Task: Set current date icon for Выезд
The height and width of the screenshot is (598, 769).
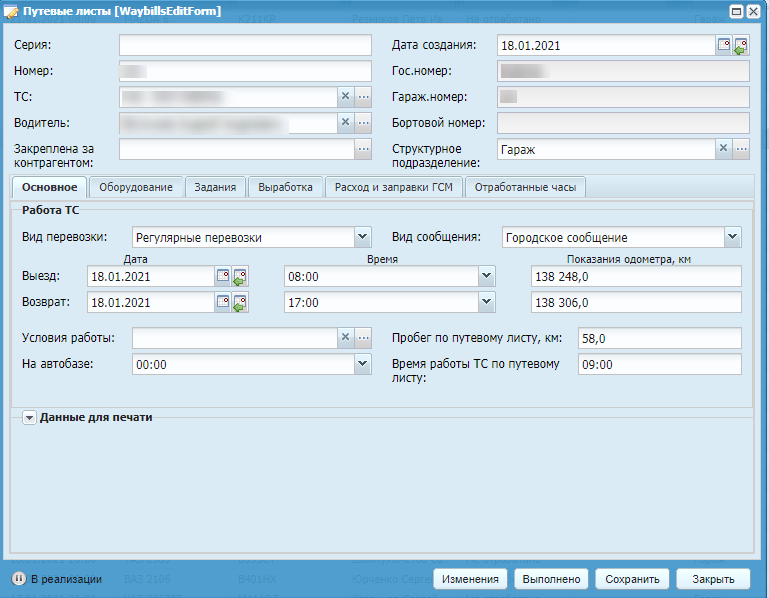Action: pos(240,276)
